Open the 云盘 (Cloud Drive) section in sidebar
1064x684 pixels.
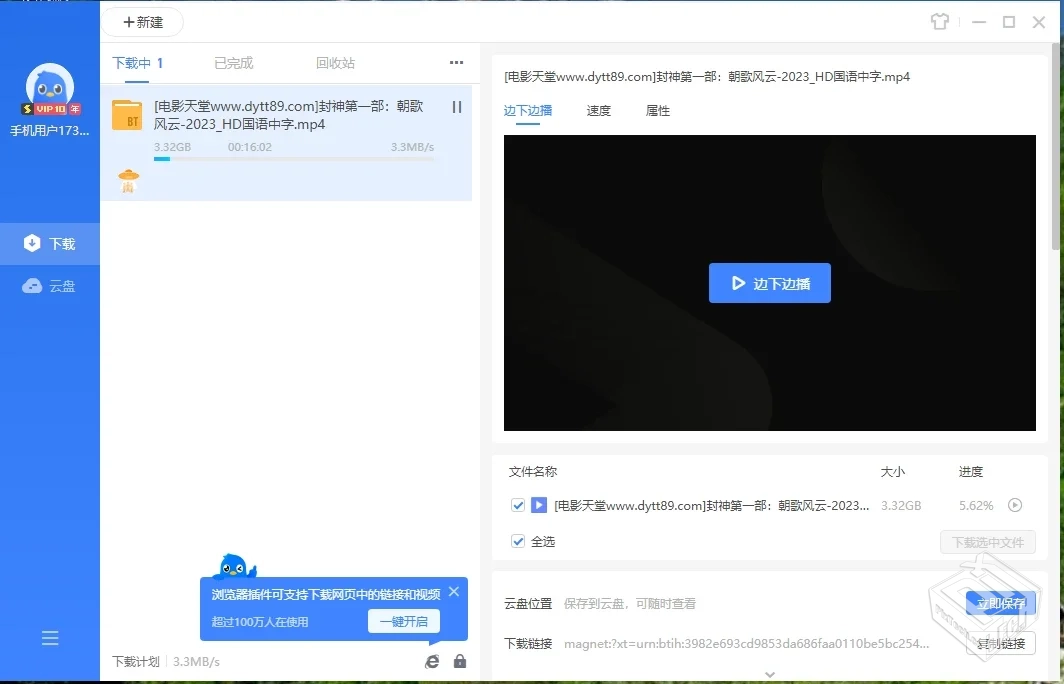(50, 286)
